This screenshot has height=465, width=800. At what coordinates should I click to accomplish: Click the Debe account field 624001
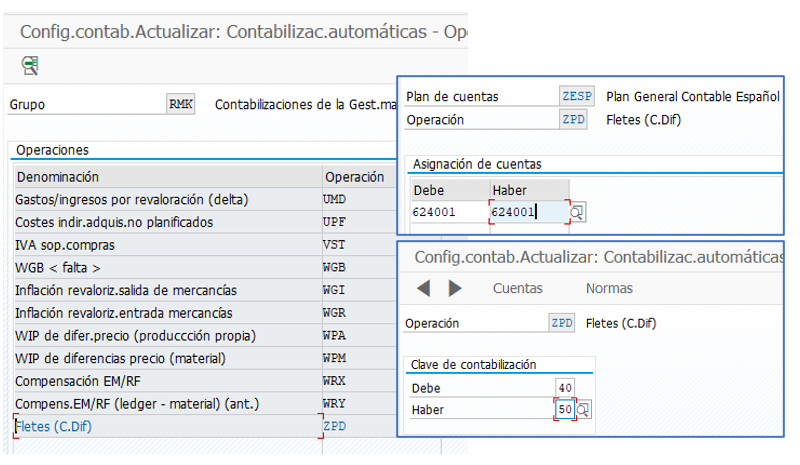tap(450, 212)
